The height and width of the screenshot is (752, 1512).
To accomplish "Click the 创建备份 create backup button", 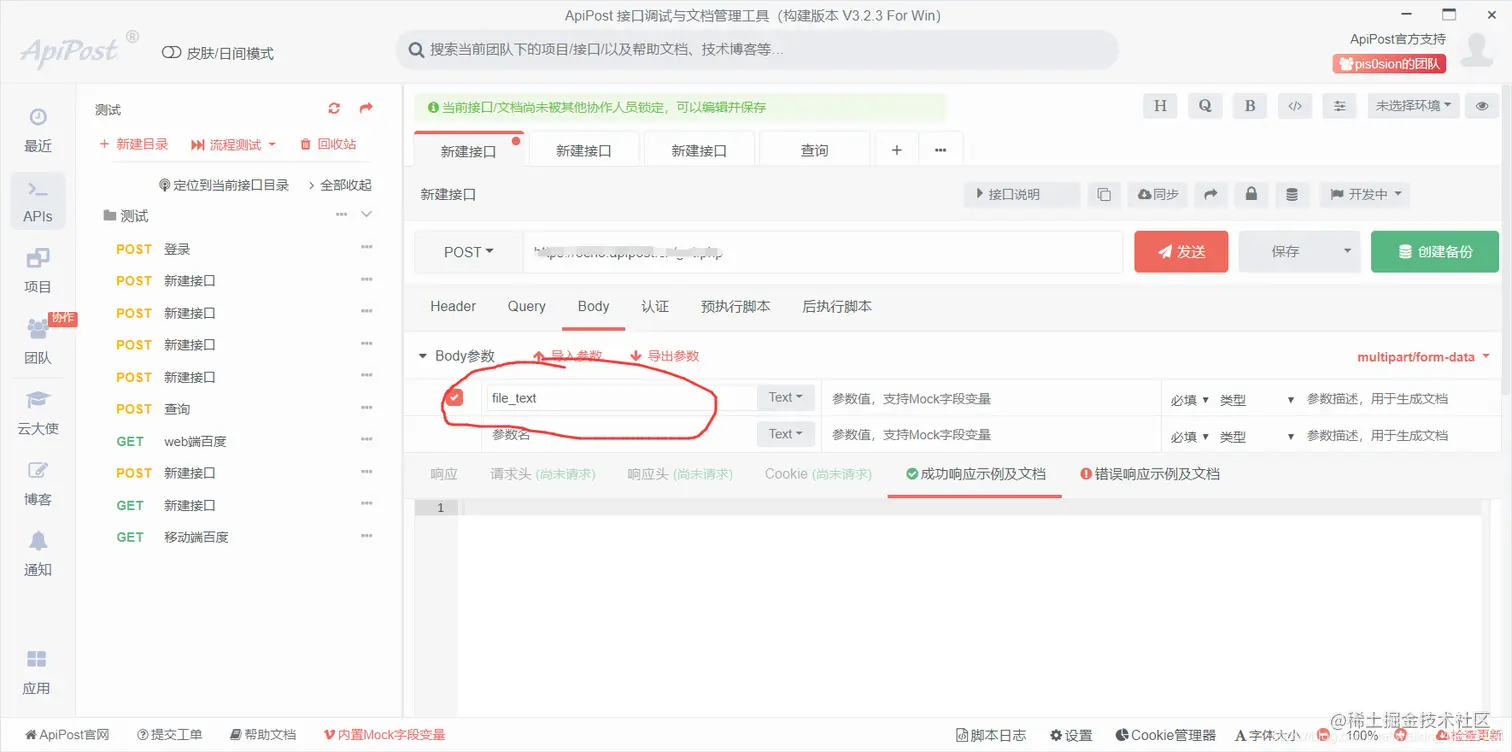I will [1435, 252].
